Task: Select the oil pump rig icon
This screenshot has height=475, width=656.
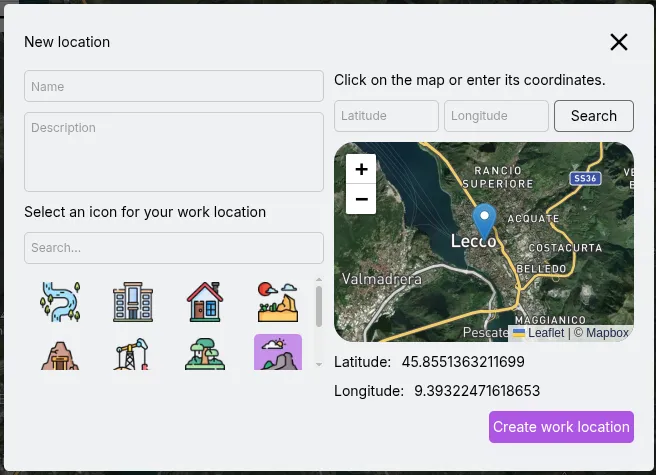Action: (x=133, y=354)
